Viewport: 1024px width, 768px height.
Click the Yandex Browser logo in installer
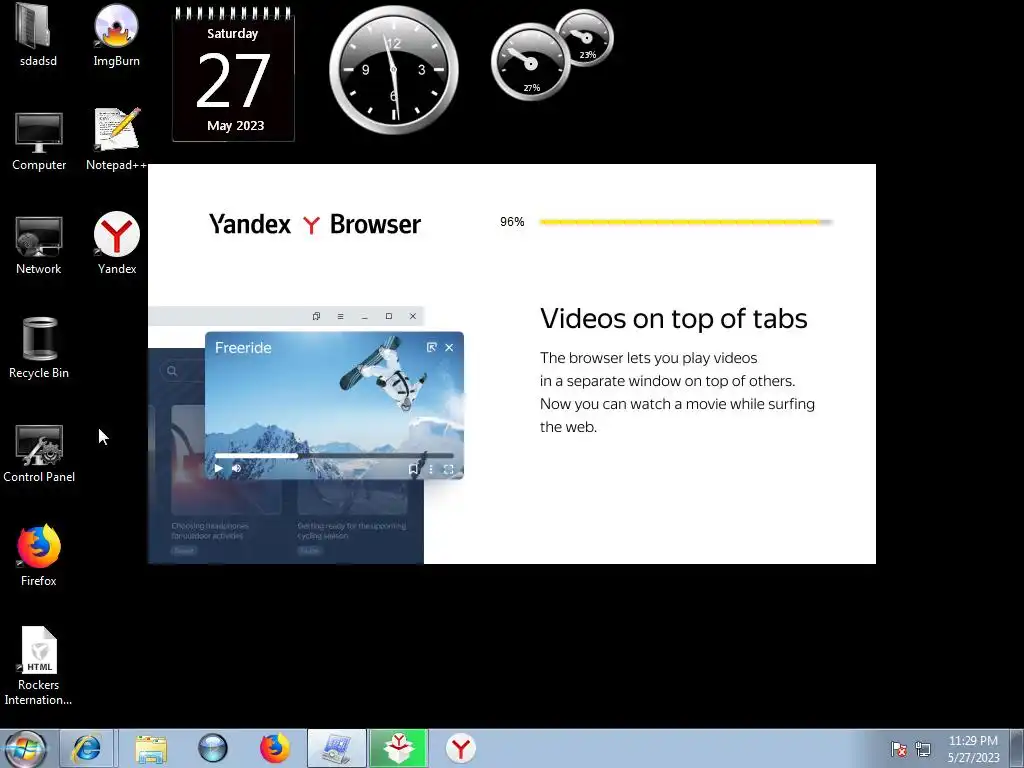coord(315,224)
